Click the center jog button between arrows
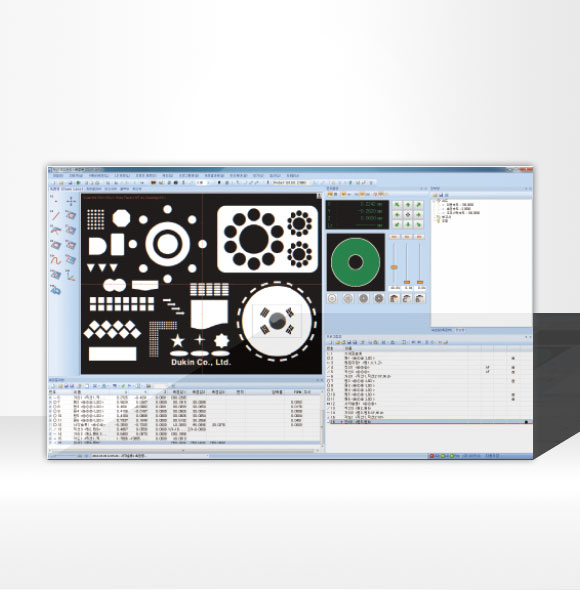Viewport: 580px width, 590px height. click(408, 215)
